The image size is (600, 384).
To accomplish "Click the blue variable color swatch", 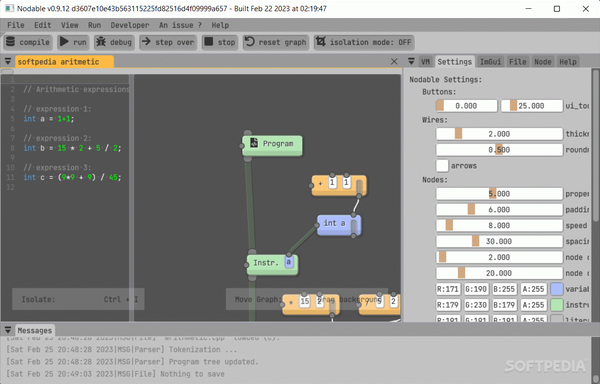I will click(x=557, y=289).
